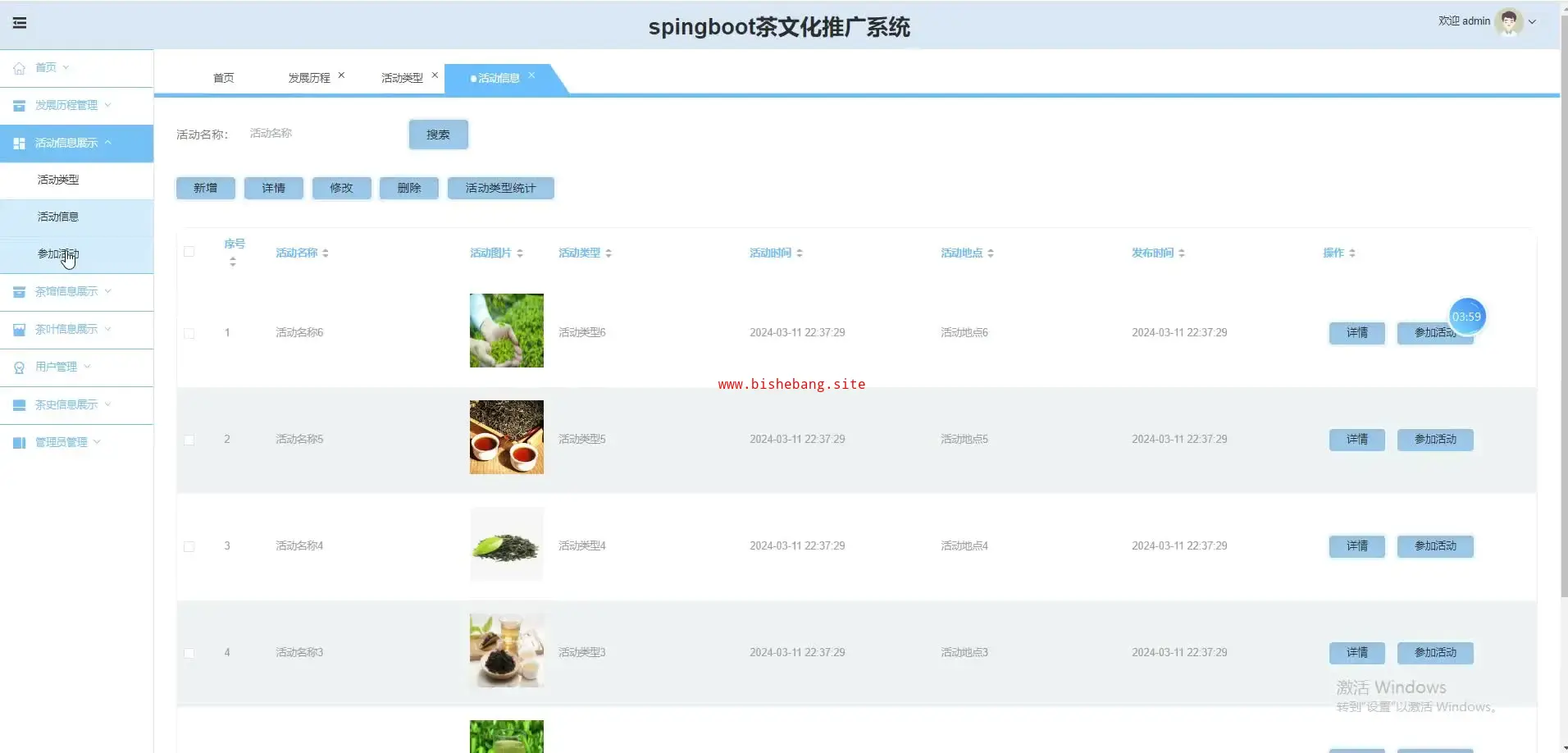1568x753 pixels.
Task: Expand the 茶叶信息展示 chevron
Action: tap(108, 329)
